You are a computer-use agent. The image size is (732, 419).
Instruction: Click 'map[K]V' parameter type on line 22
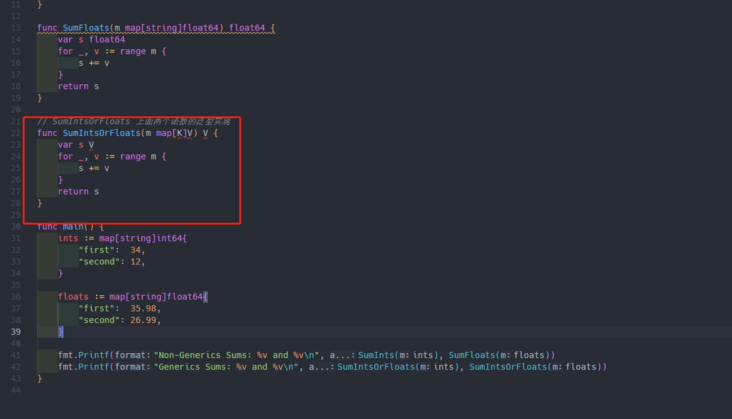point(174,133)
